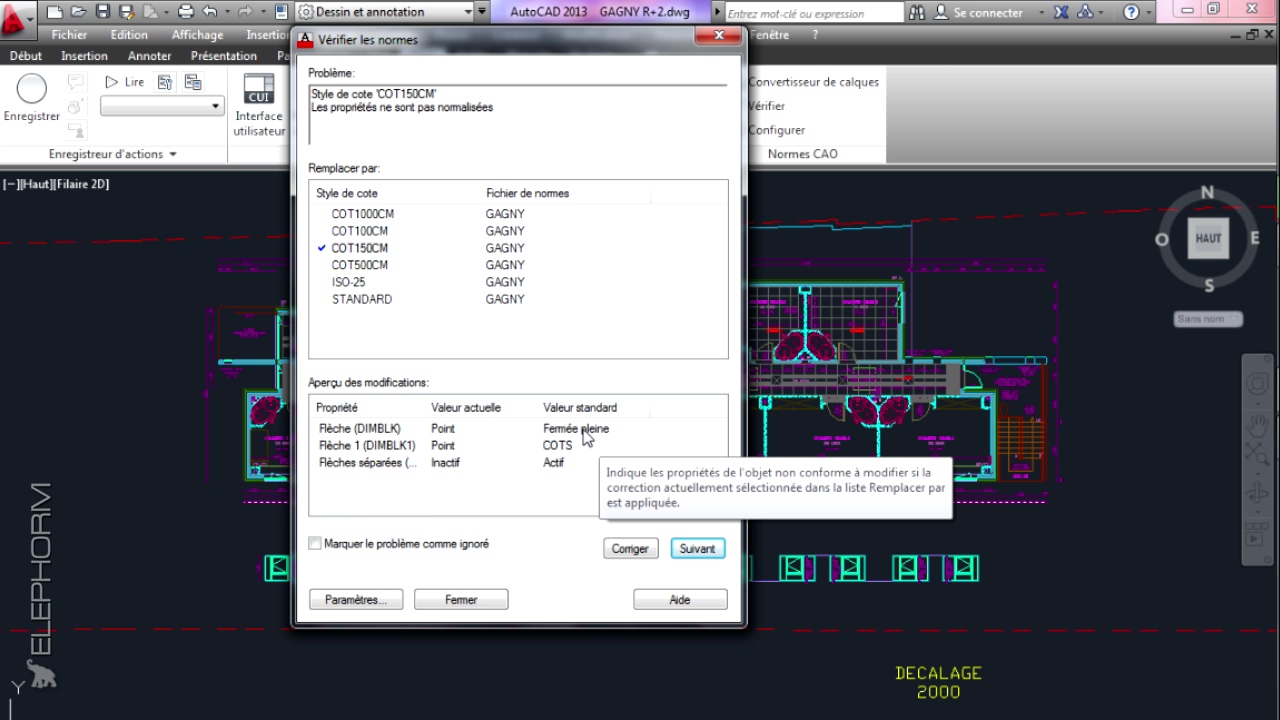Select ISO-25 dimension style row
The height and width of the screenshot is (720, 1280).
pyautogui.click(x=518, y=282)
